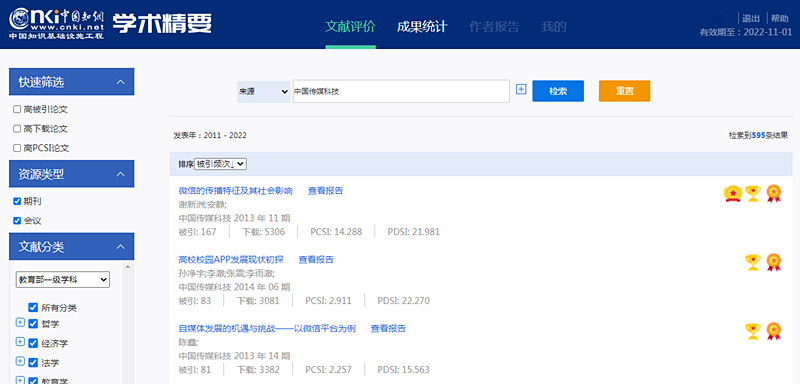Viewport: 800px width, 384px height.
Task: View report for 高校校园APP article
Action: 316,260
